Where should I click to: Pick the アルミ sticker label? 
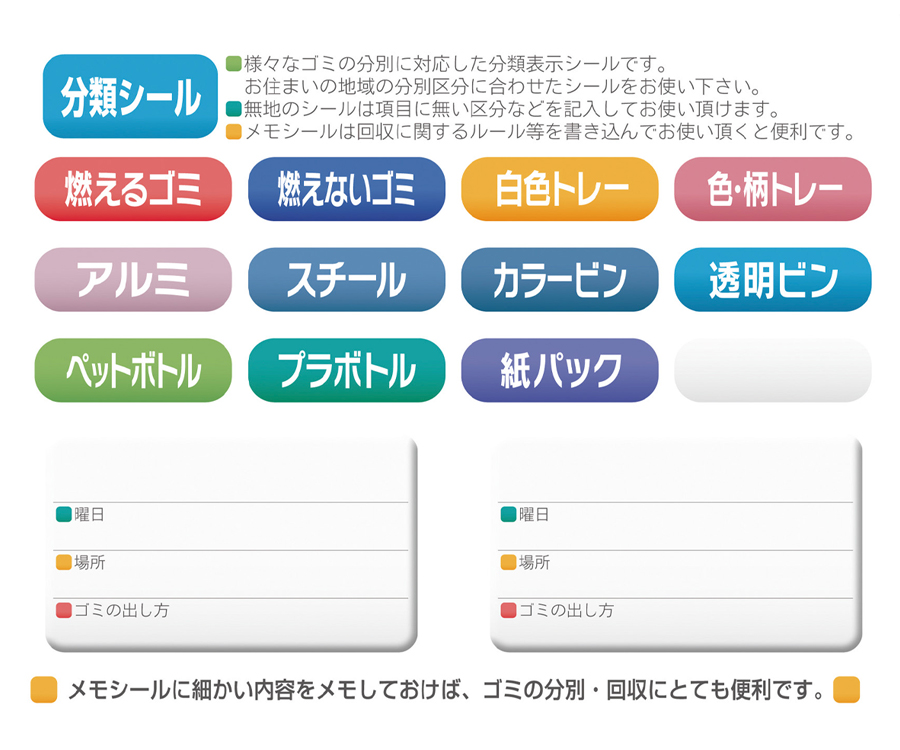(133, 280)
